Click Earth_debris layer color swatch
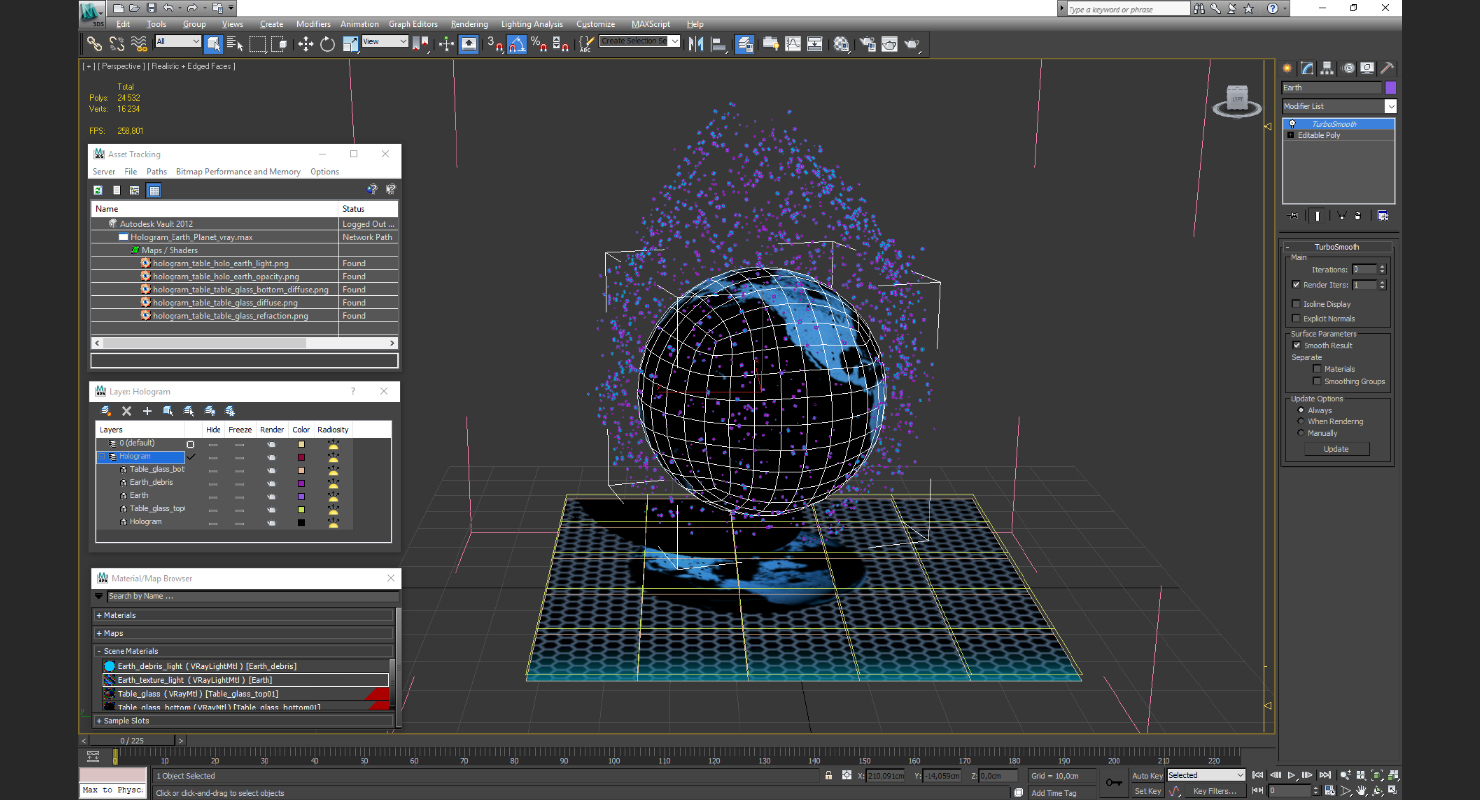 (x=301, y=483)
